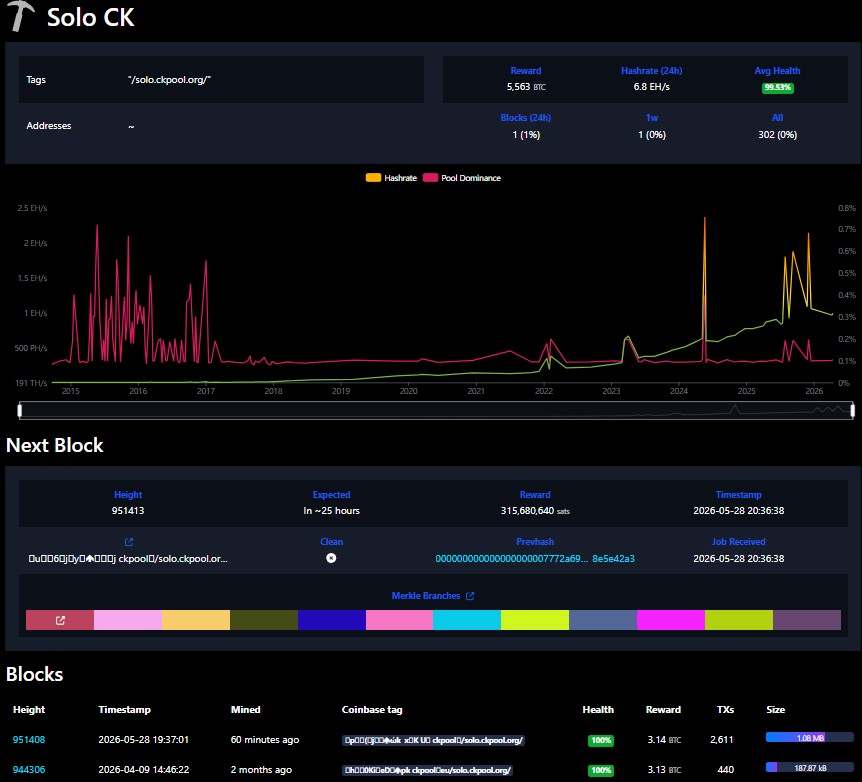Select the dark blue merkle branch swatch

point(331,620)
